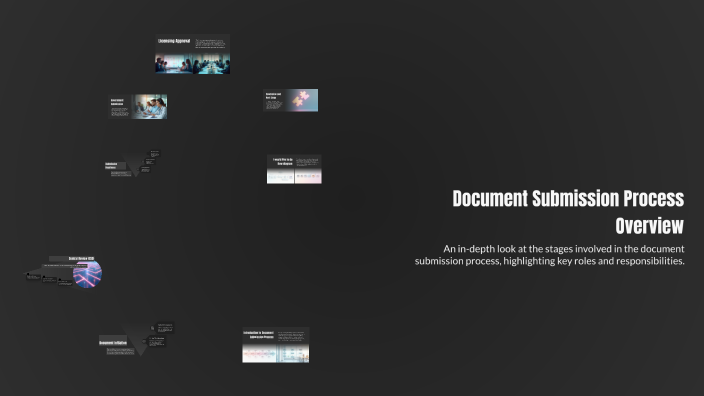The width and height of the screenshot is (704, 396).
Task: Open the flow diagram slide thumbnail
Action: tap(294, 169)
